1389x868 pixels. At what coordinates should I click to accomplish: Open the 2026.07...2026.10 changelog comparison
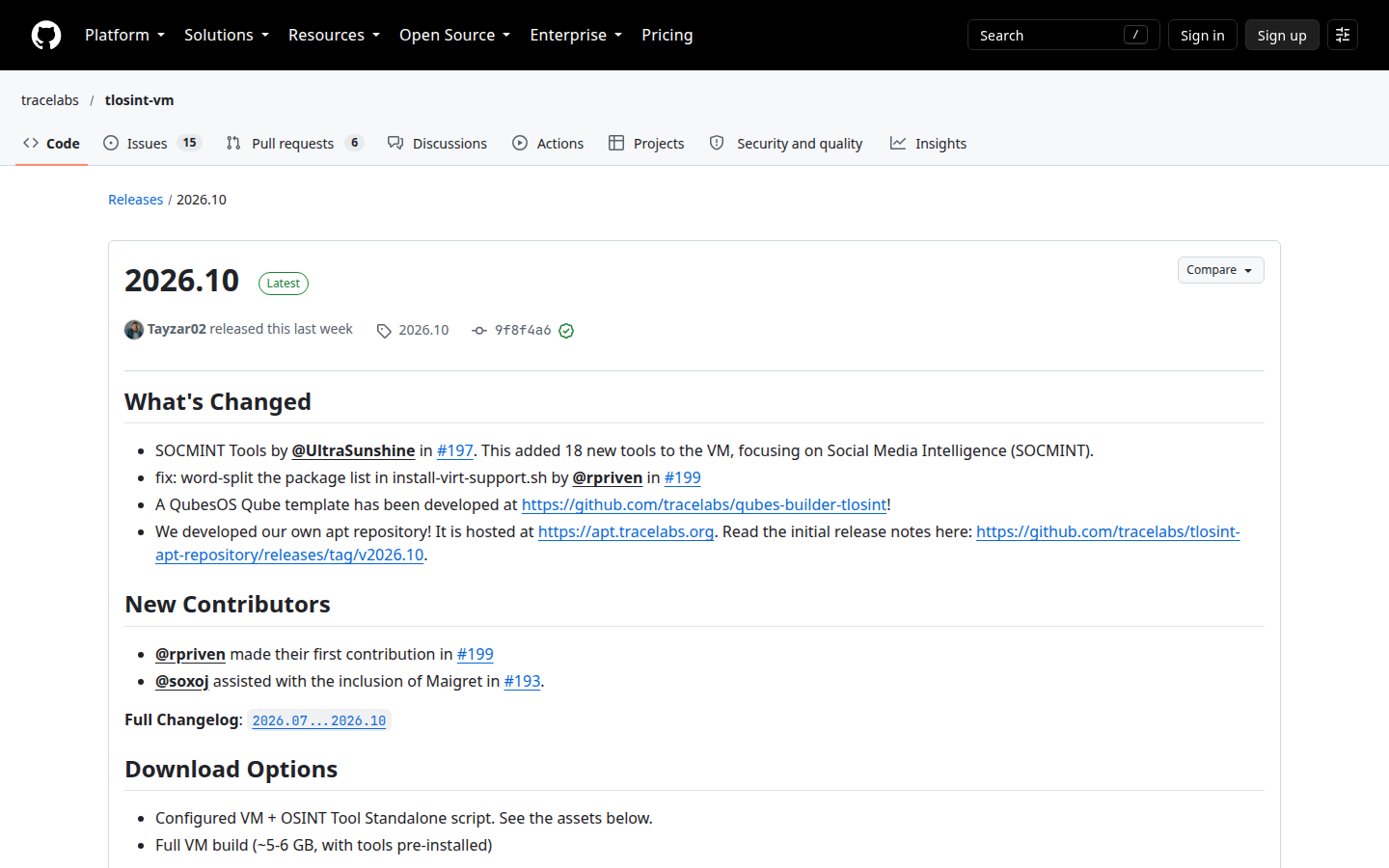(319, 720)
